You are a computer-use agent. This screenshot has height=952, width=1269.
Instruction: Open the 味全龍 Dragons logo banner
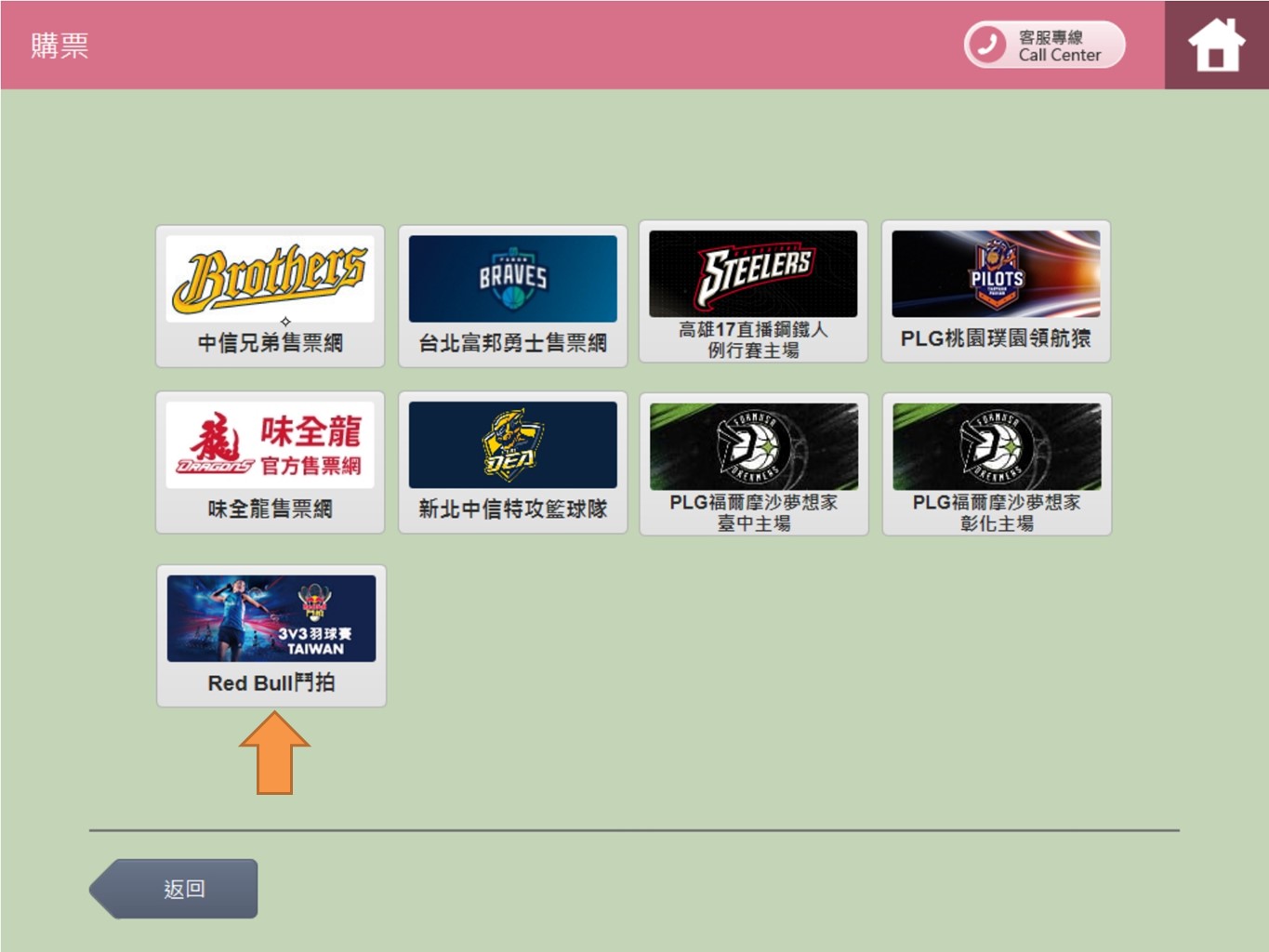coord(271,445)
